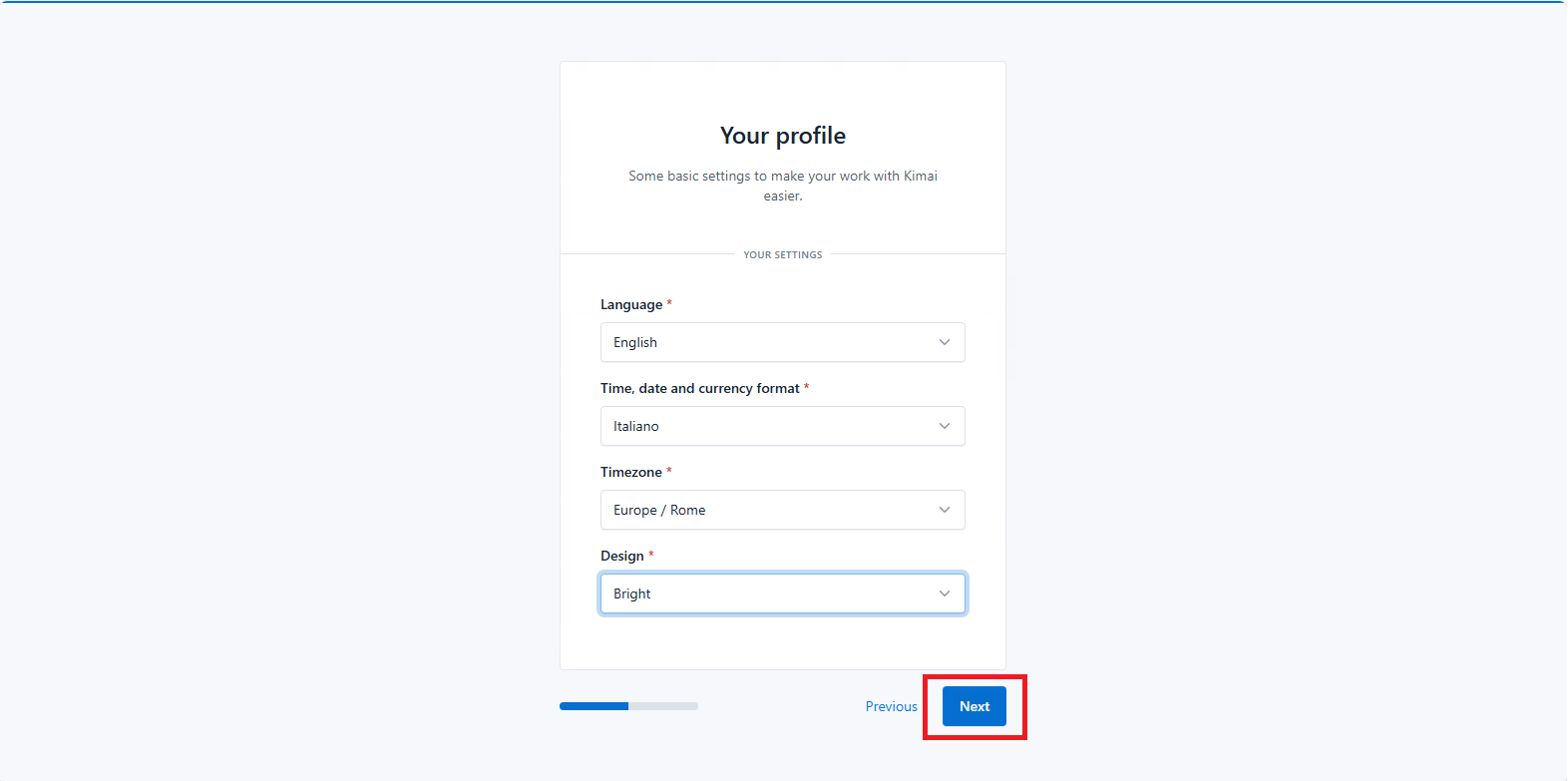Click the Your profile heading
Image resolution: width=1568 pixels, height=781 pixels.
pyautogui.click(x=782, y=136)
